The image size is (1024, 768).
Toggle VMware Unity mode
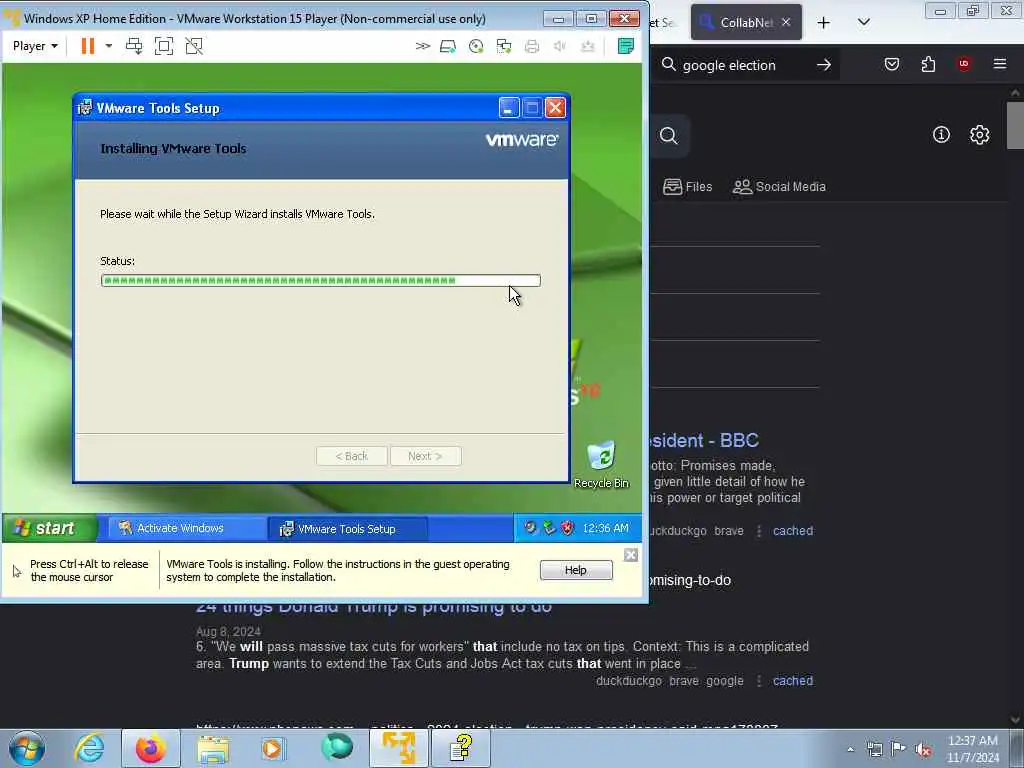tap(194, 46)
